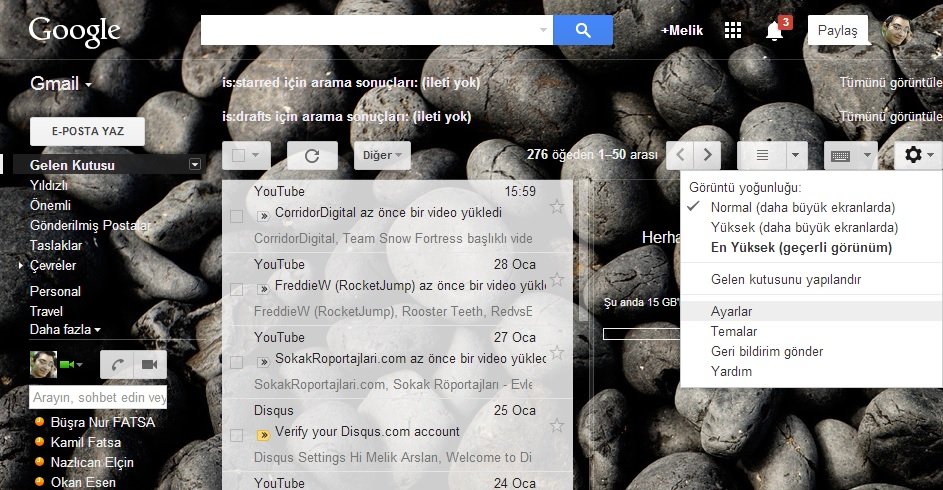
Task: Open the +Melik profile link
Action: tap(681, 30)
